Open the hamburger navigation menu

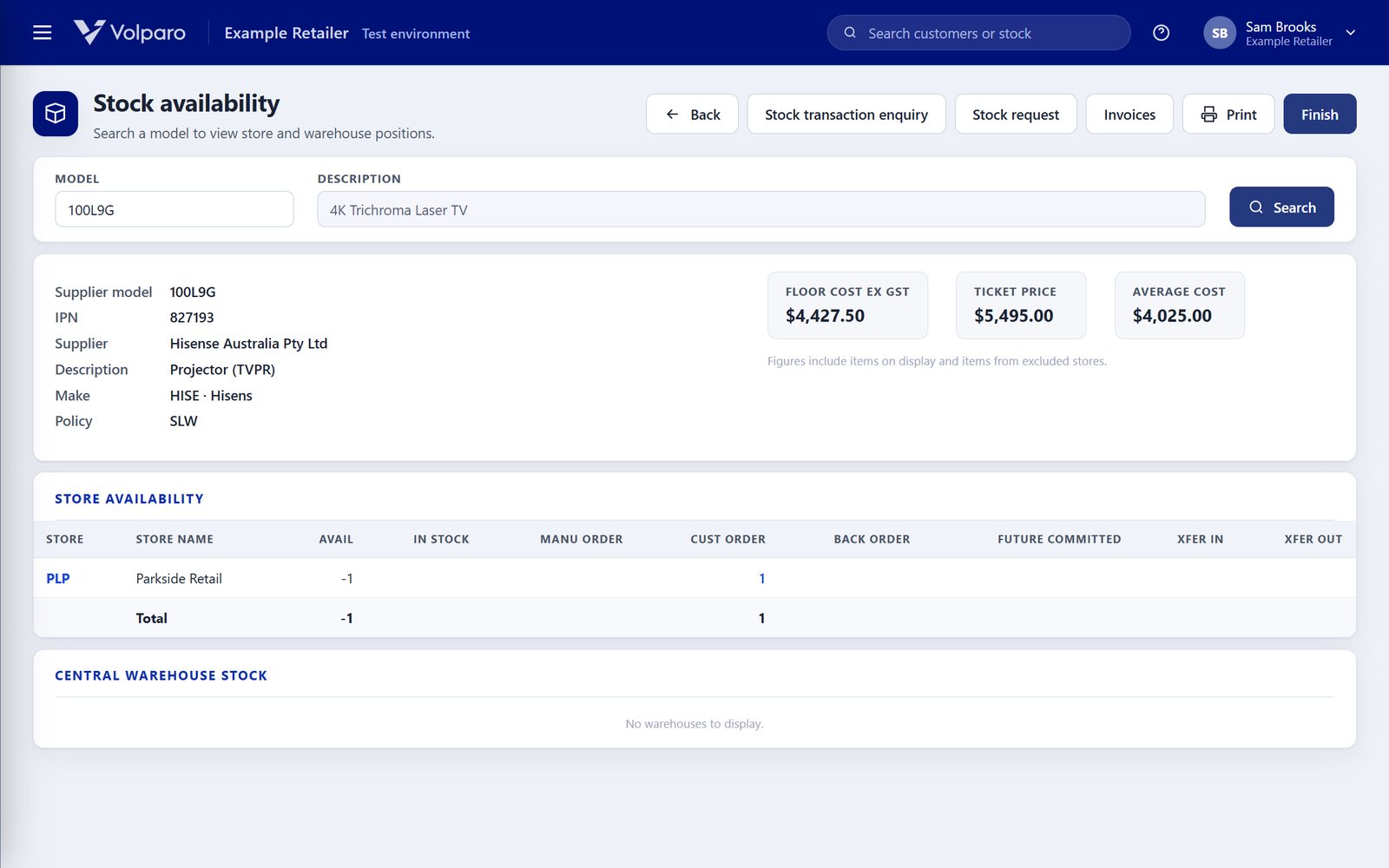[42, 33]
